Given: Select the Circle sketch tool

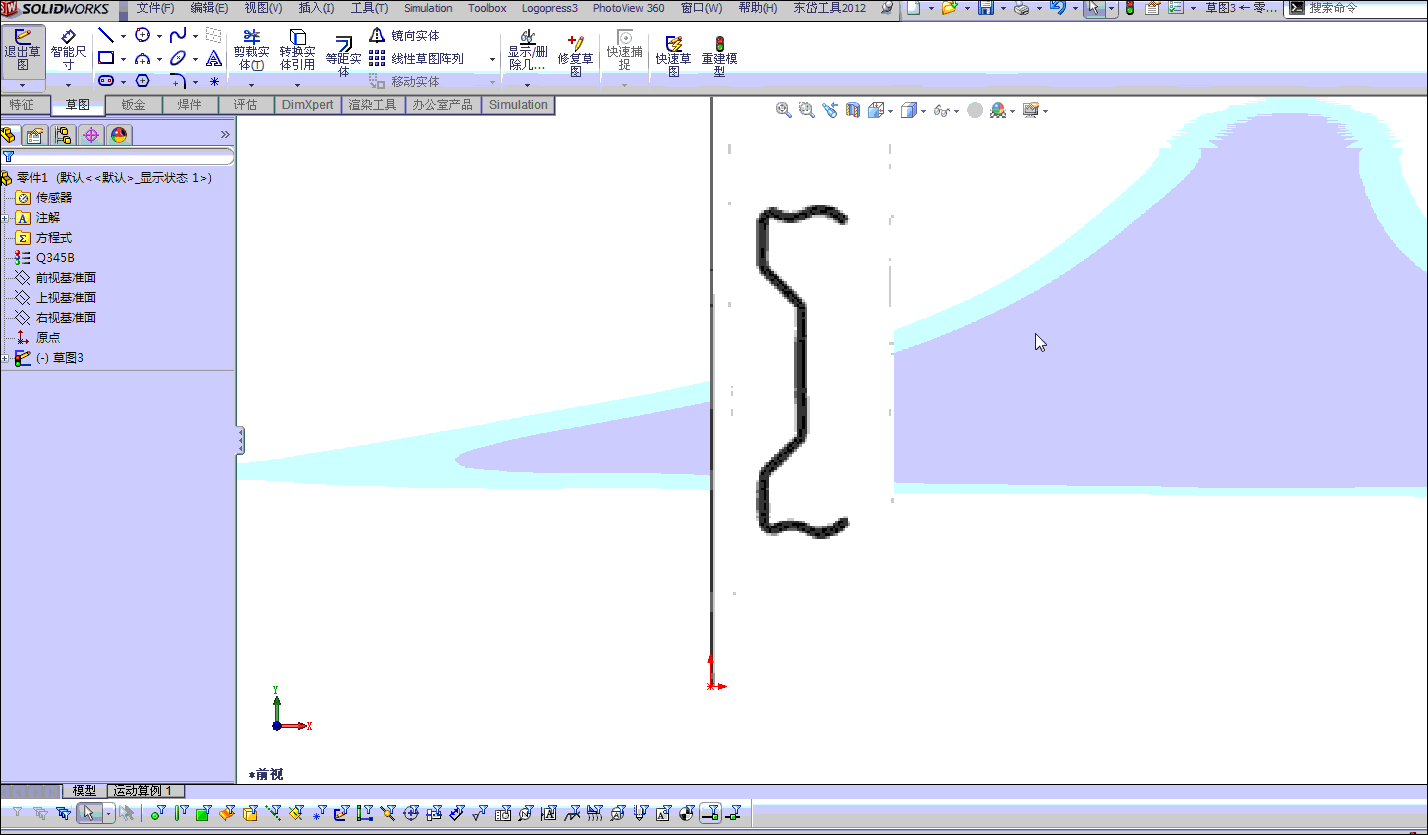Looking at the screenshot, I should tap(142, 35).
